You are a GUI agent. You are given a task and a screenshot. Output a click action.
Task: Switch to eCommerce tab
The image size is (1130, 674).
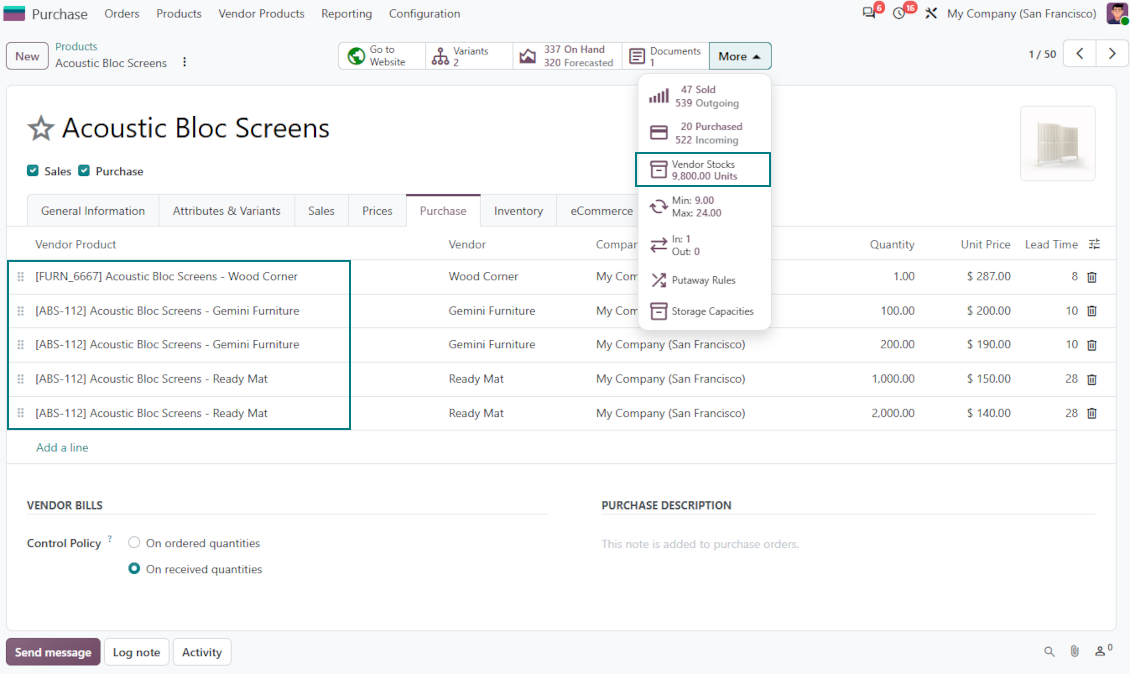coord(601,210)
